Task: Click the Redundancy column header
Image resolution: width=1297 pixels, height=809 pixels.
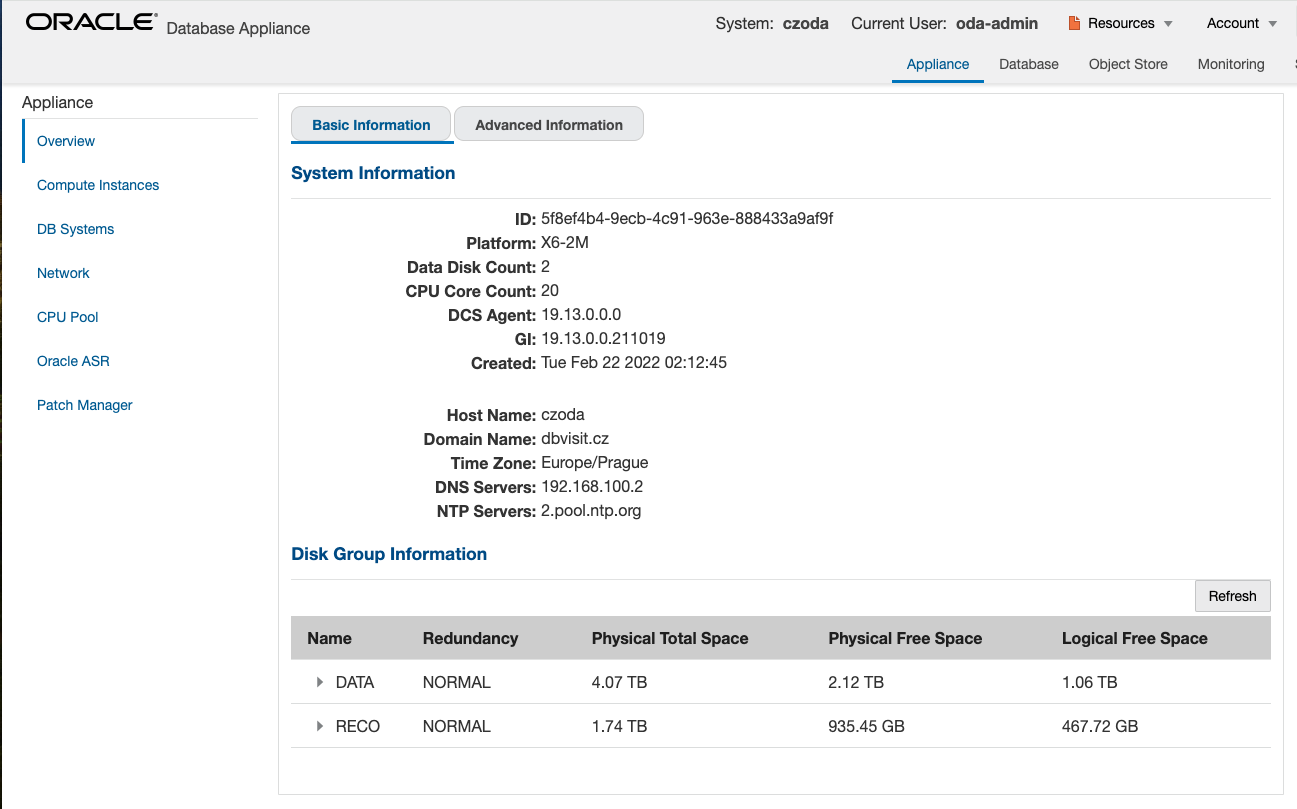Action: pos(471,638)
